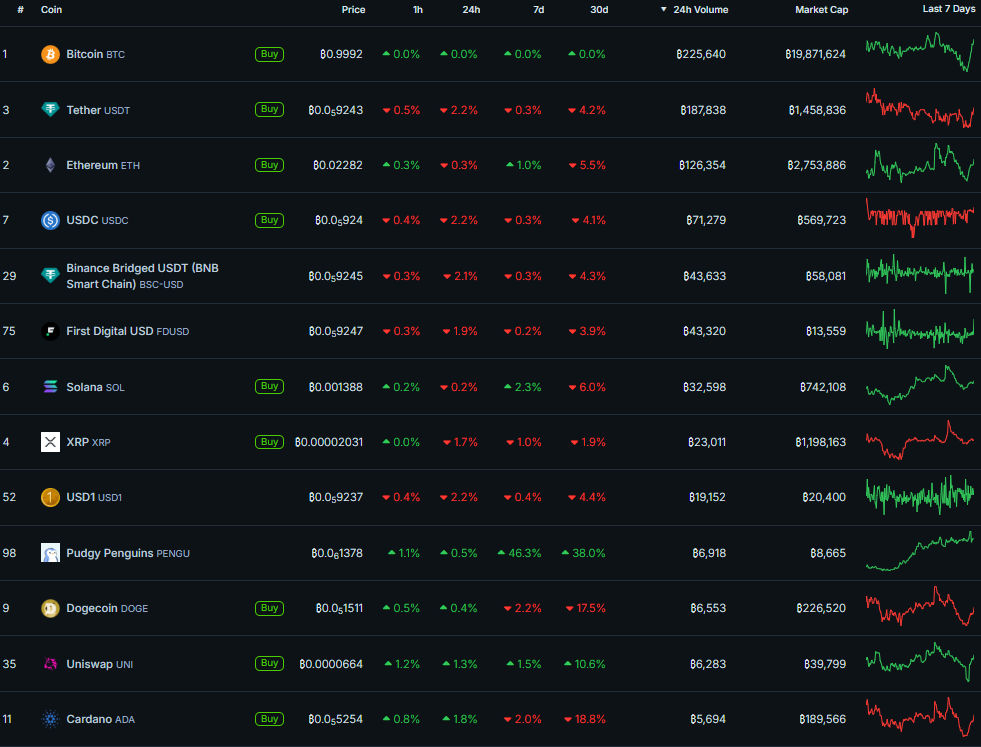Open the Tether USDT coin page
Viewport: 981px width, 747px height.
click(98, 110)
